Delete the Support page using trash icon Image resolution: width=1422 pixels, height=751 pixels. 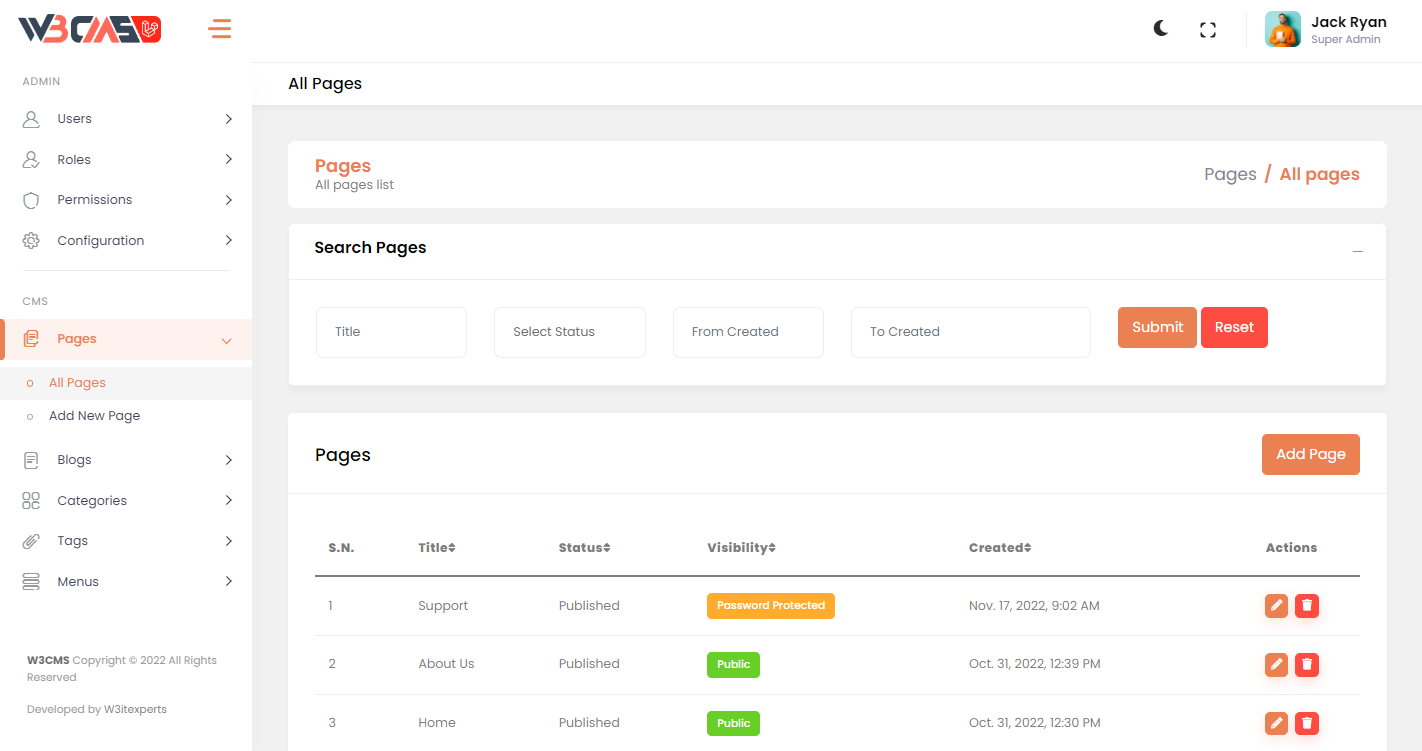1307,606
